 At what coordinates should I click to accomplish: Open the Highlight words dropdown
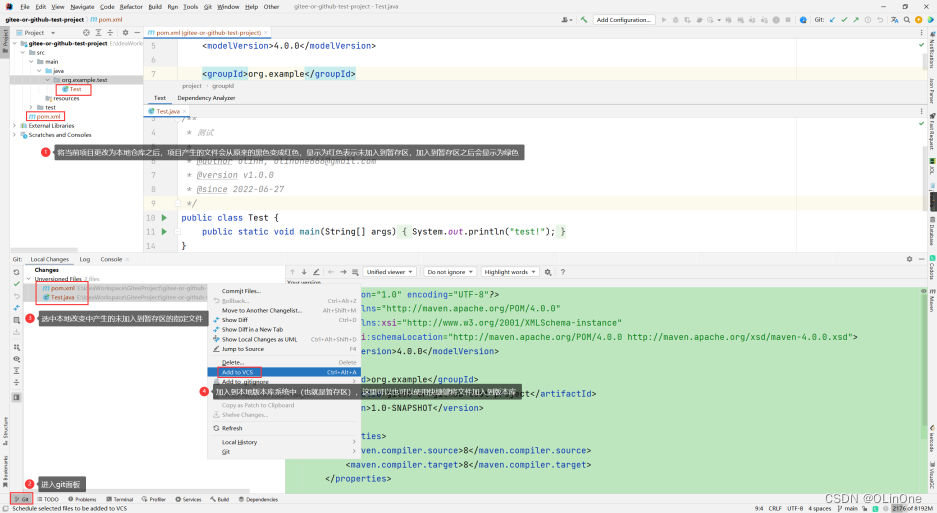[x=510, y=272]
